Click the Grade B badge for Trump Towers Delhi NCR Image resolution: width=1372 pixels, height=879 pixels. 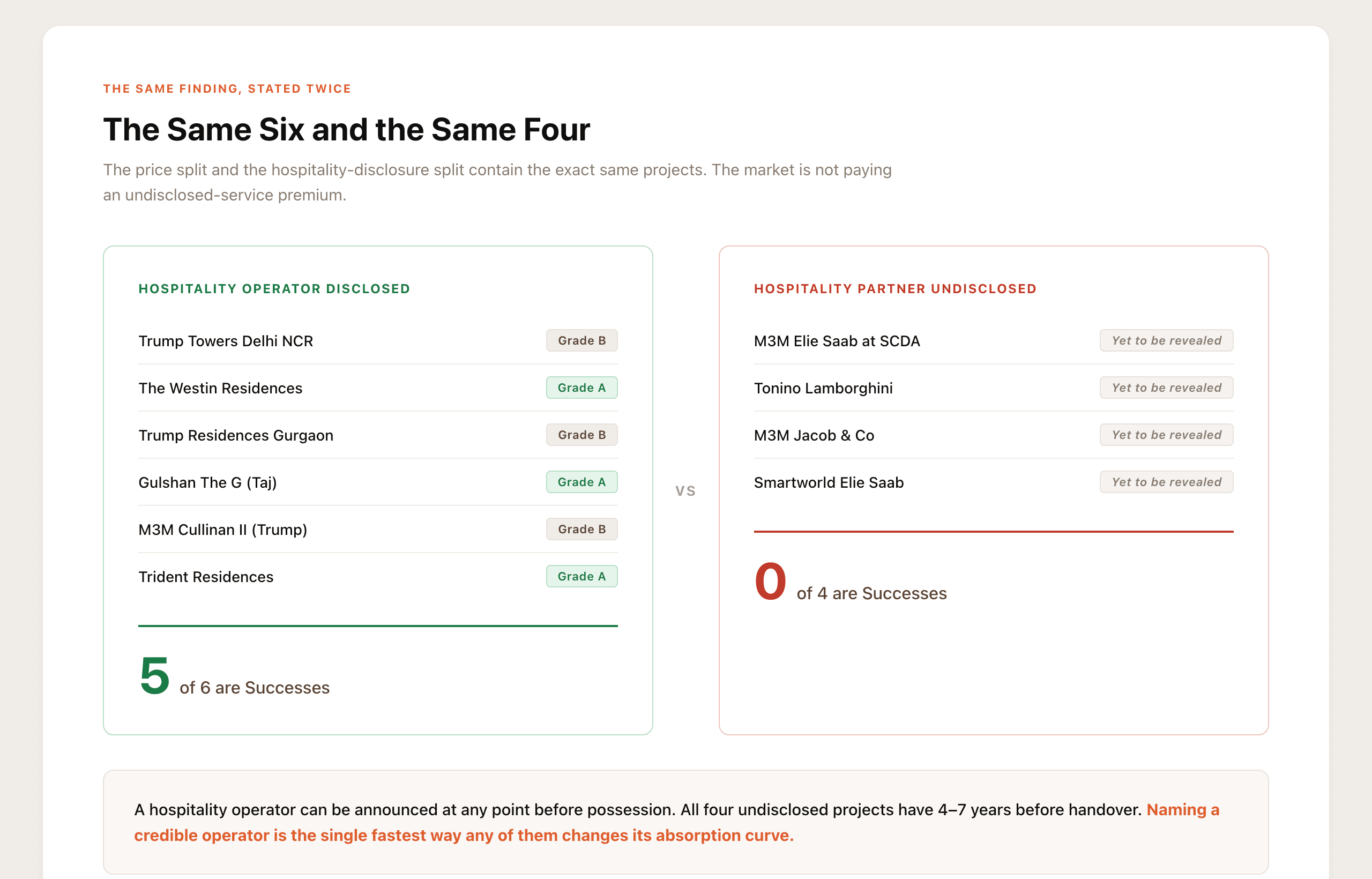pyautogui.click(x=581, y=340)
